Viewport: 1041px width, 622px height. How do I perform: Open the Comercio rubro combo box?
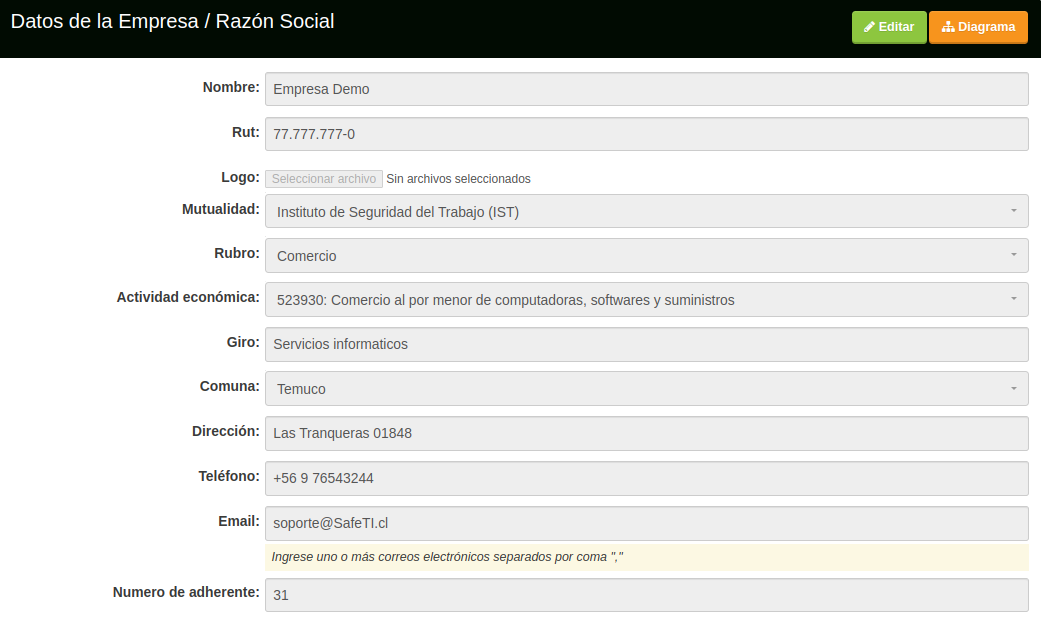pos(647,256)
